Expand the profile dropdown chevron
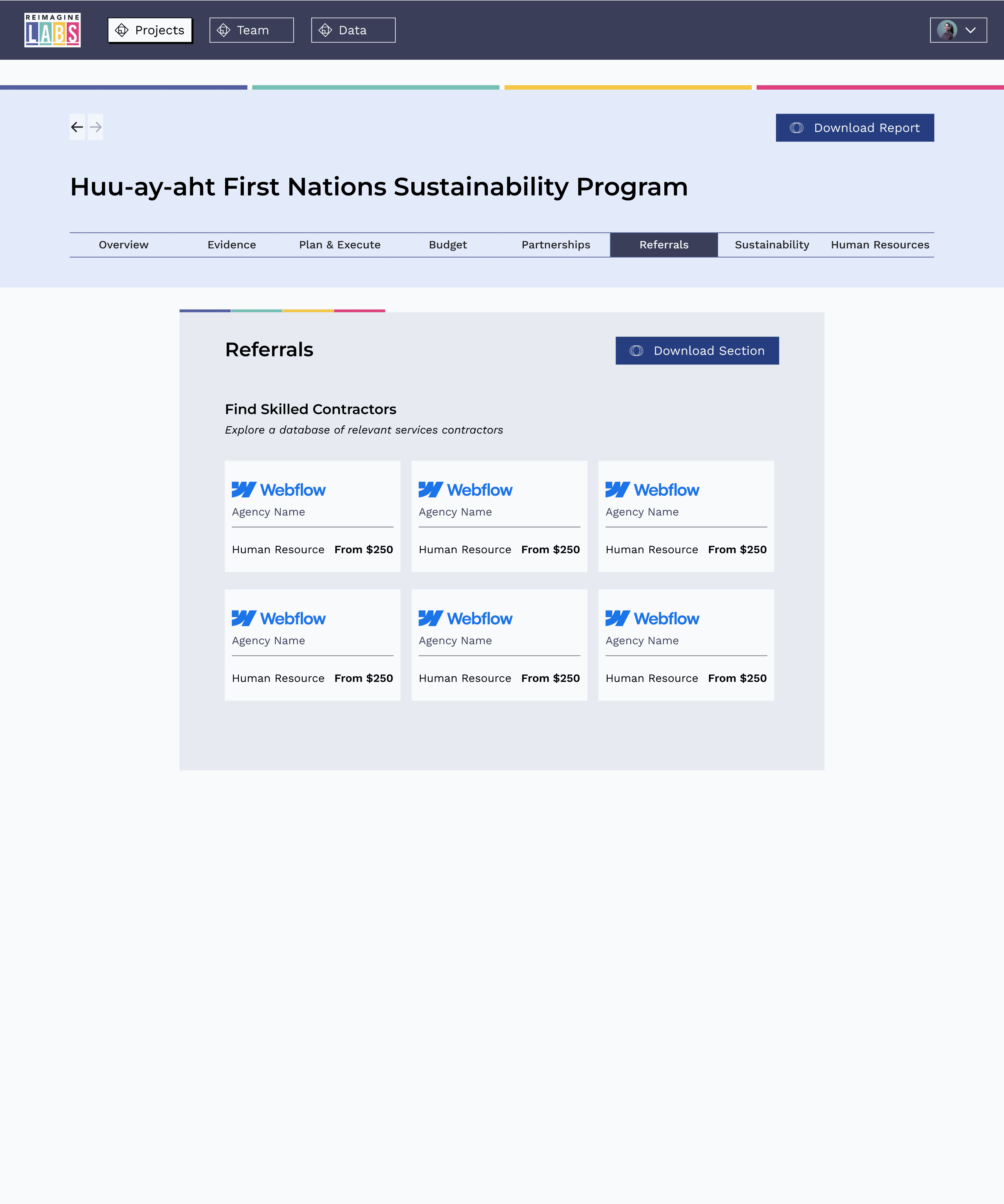This screenshot has height=1204, width=1004. pos(970,30)
